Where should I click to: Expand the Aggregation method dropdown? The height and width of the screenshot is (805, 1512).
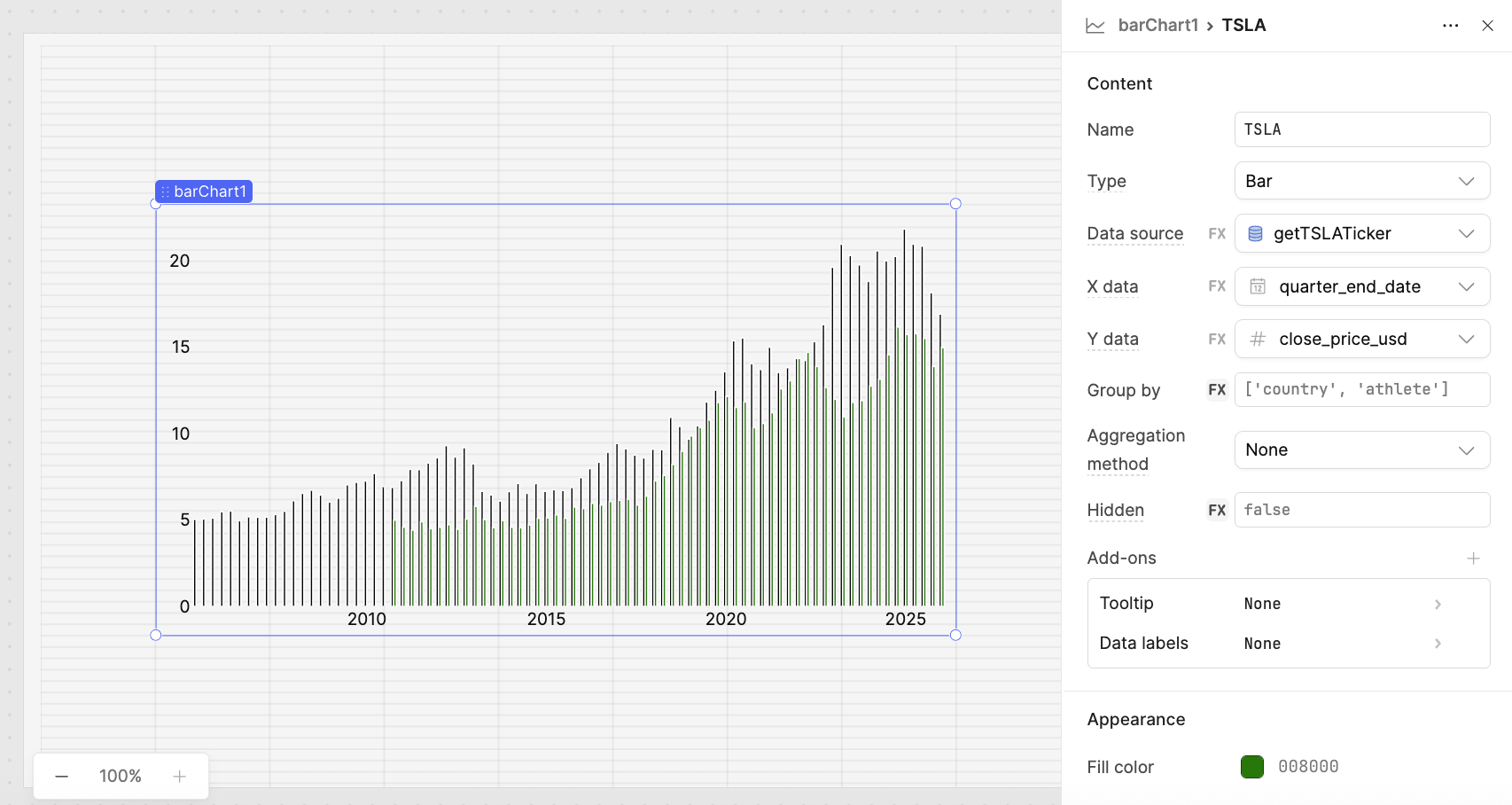(1361, 450)
